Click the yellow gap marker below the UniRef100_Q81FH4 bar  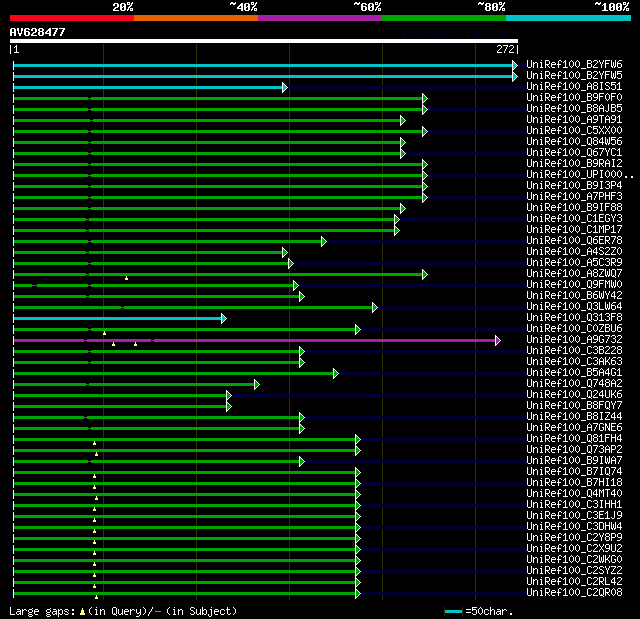coord(94,443)
